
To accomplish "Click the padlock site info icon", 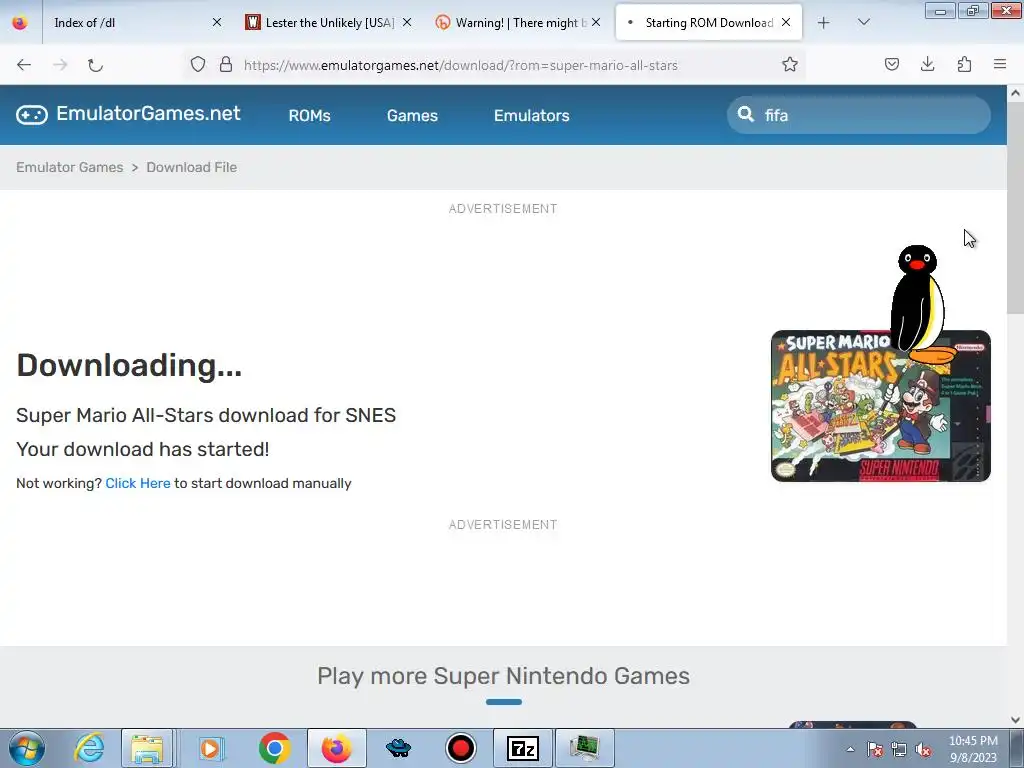I will (x=226, y=65).
